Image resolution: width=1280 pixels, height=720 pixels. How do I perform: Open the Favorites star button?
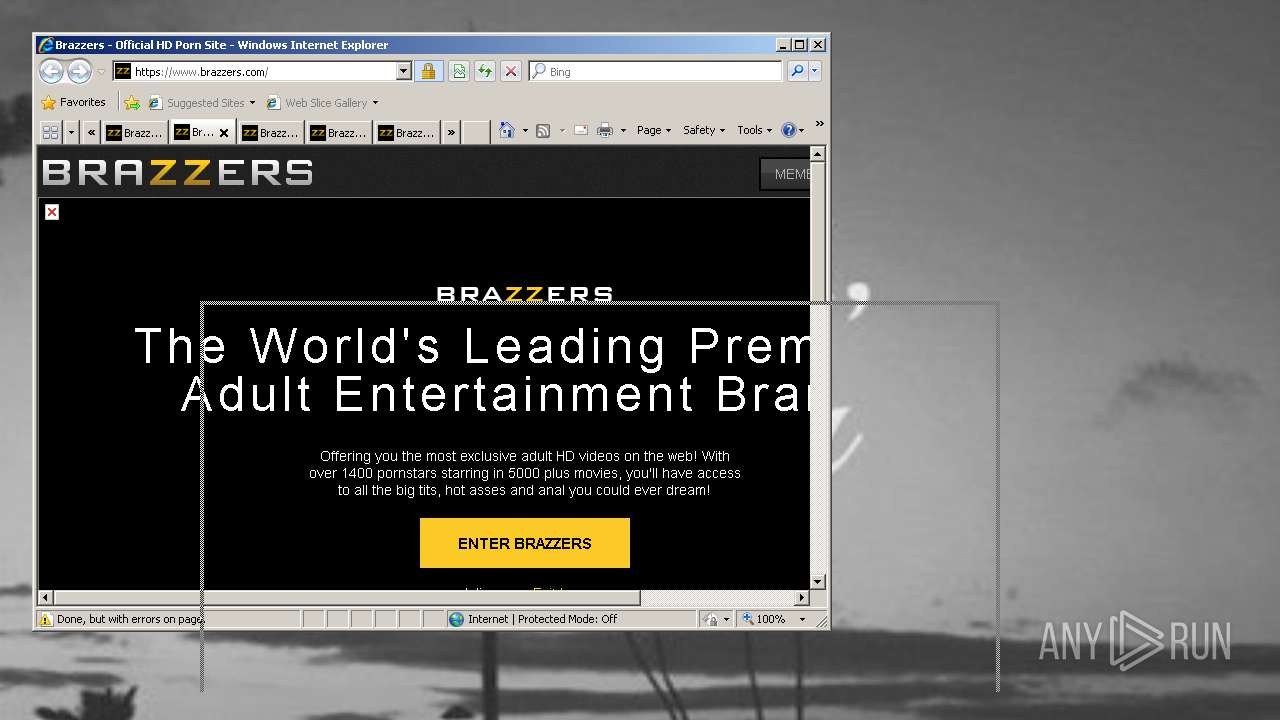coord(73,102)
